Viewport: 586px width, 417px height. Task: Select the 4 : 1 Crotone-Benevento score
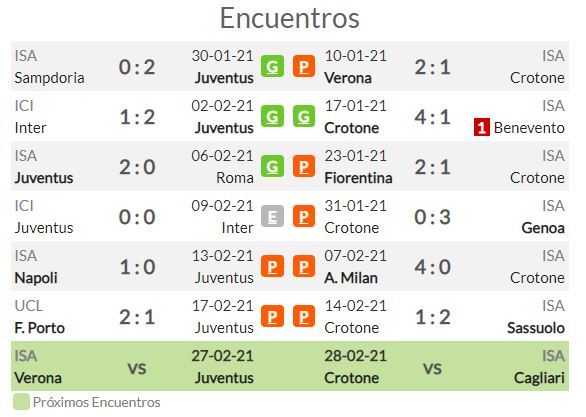click(432, 117)
